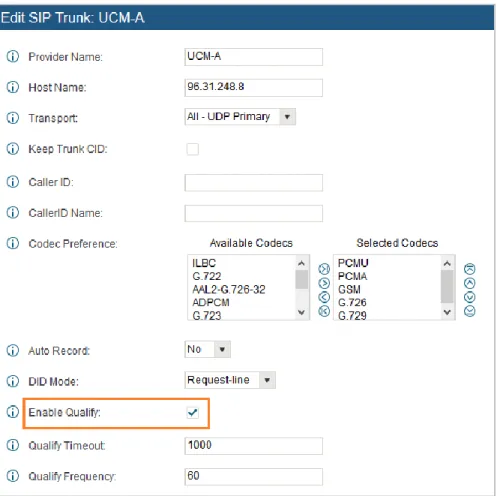
Task: Click info icon beside Qualify Frequency
Action: pyautogui.click(x=13, y=476)
